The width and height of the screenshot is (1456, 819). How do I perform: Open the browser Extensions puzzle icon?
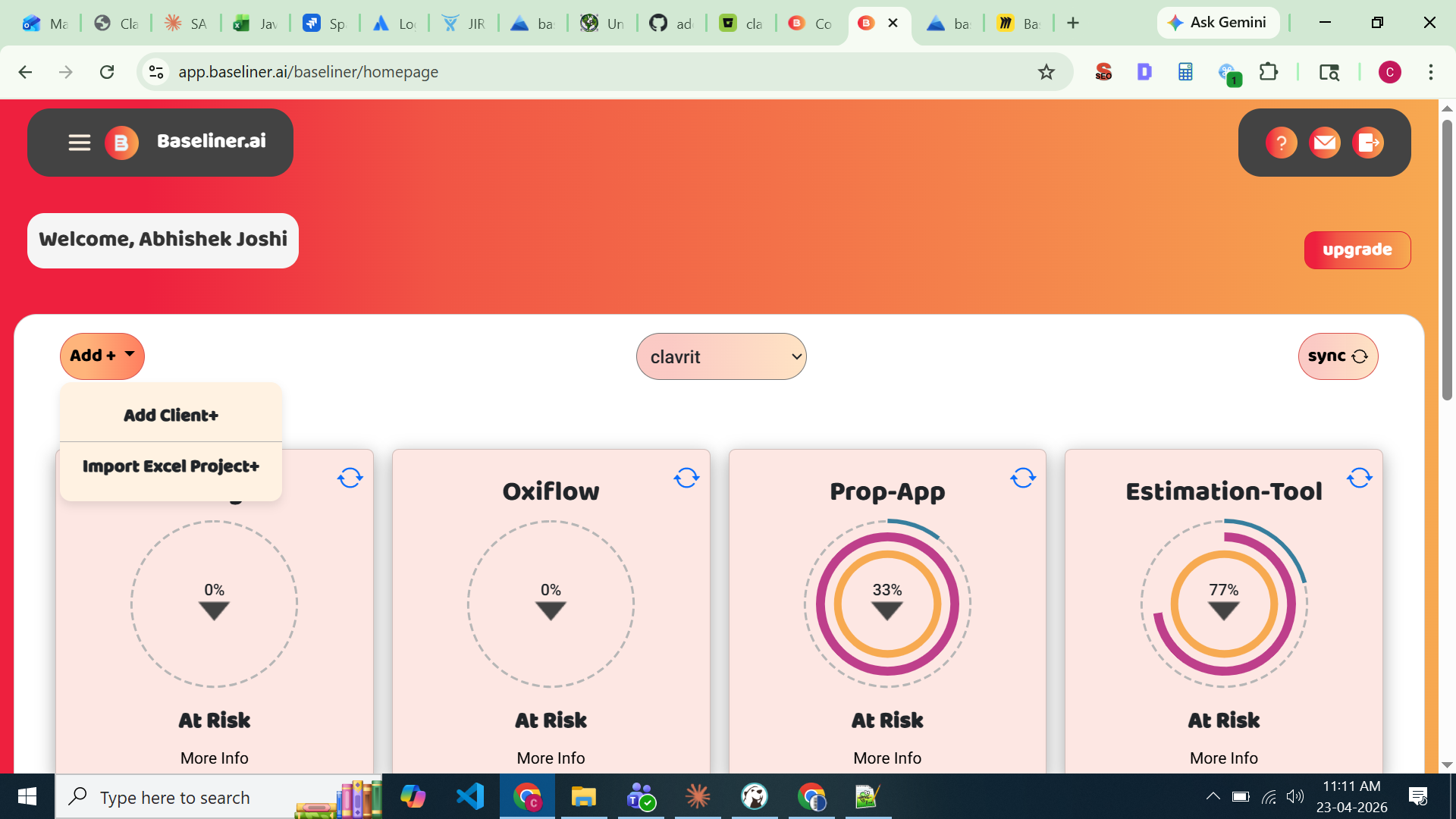[1269, 72]
